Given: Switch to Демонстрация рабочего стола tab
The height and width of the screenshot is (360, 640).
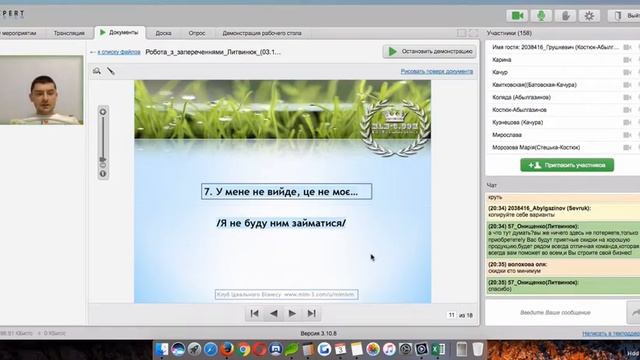Looking at the screenshot, I should 262,33.
